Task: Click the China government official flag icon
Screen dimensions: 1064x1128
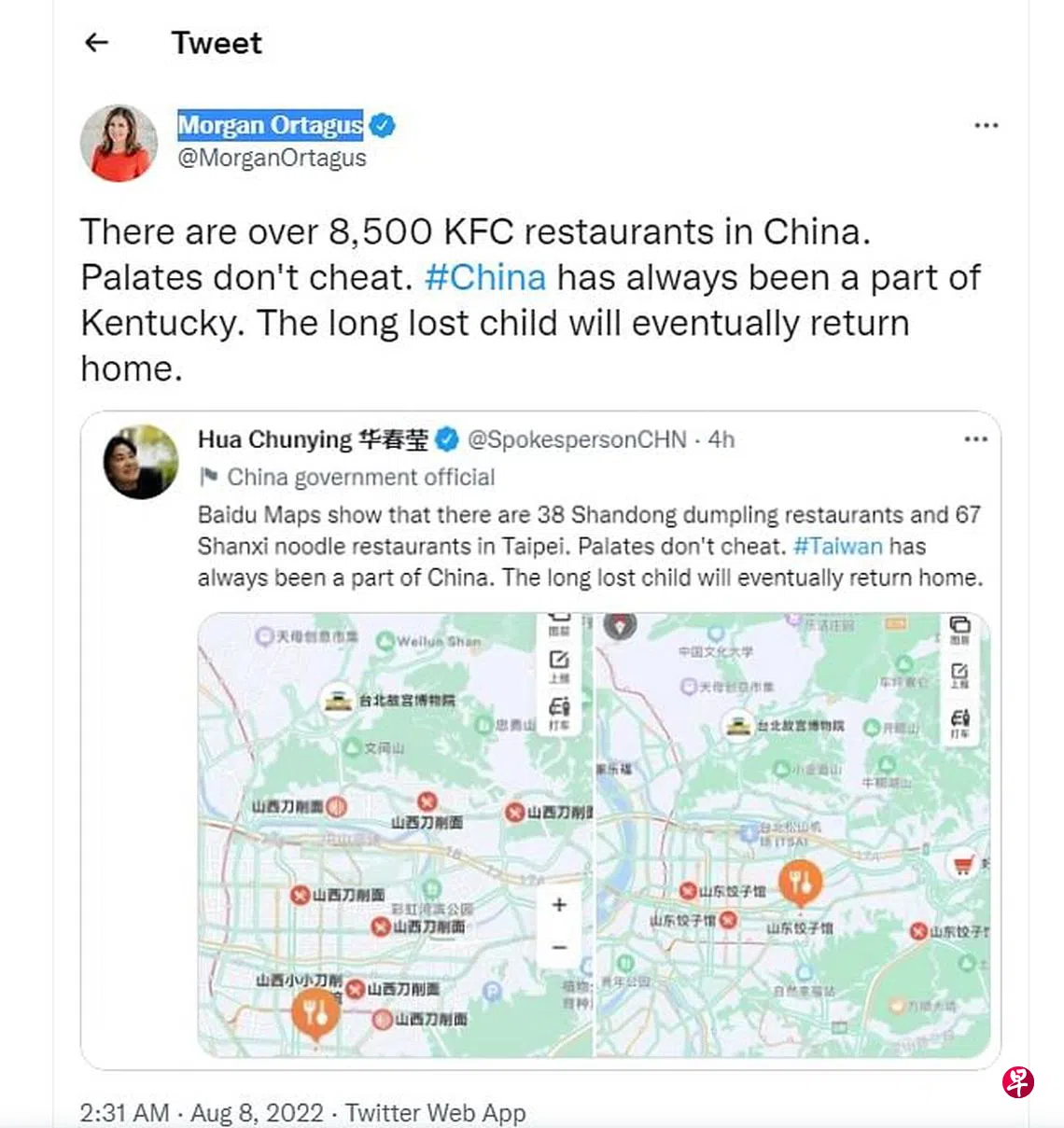Action: [208, 478]
